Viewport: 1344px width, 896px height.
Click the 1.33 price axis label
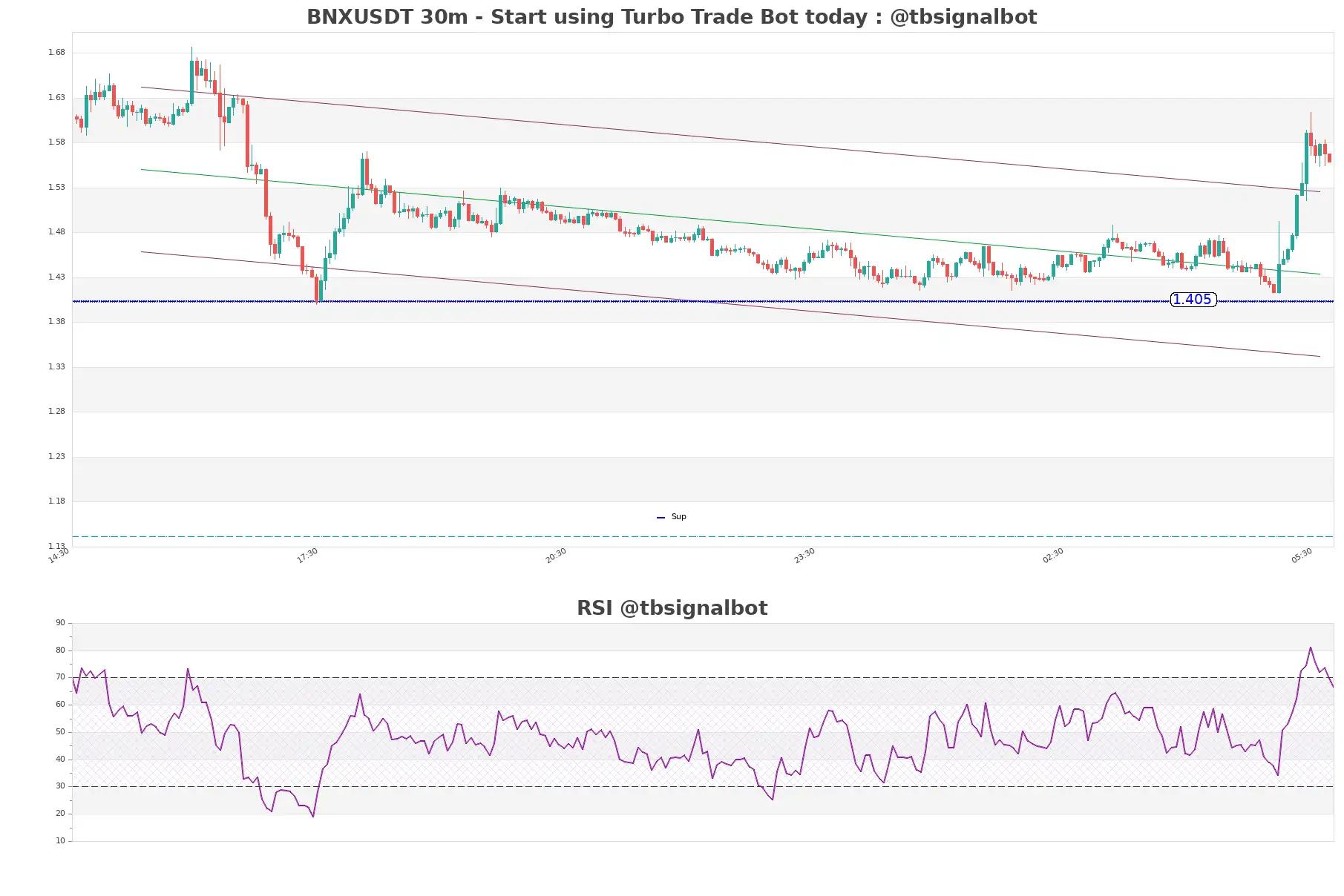[x=56, y=366]
